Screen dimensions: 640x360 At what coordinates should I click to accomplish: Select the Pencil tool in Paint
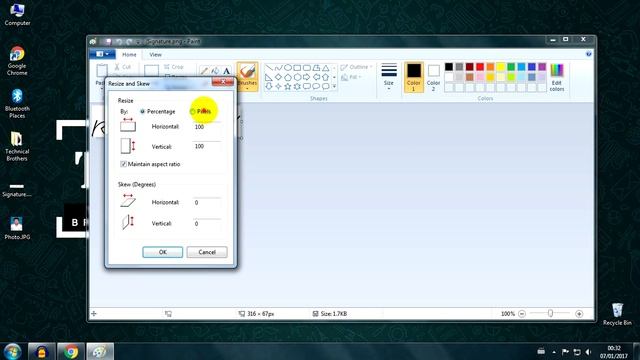click(x=204, y=71)
